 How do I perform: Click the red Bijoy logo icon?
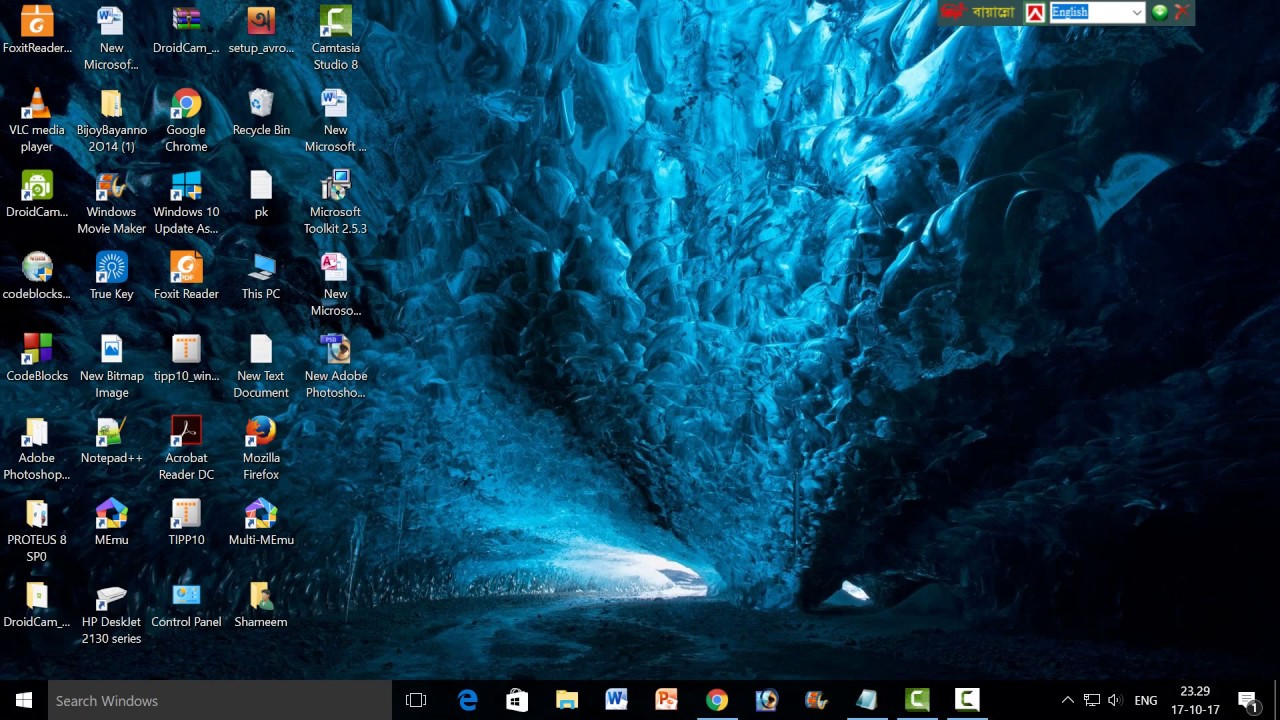tap(952, 12)
